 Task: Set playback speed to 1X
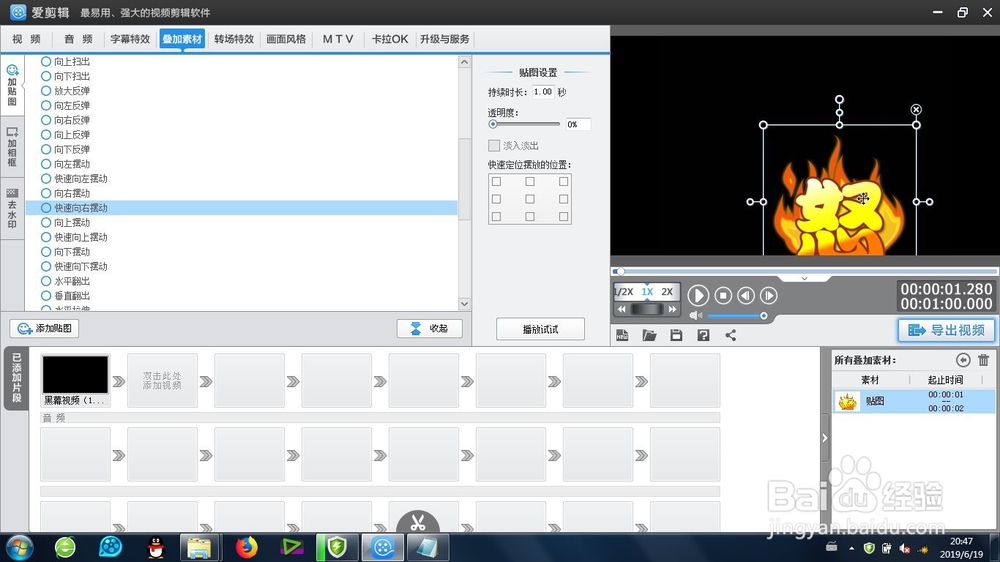pos(647,292)
